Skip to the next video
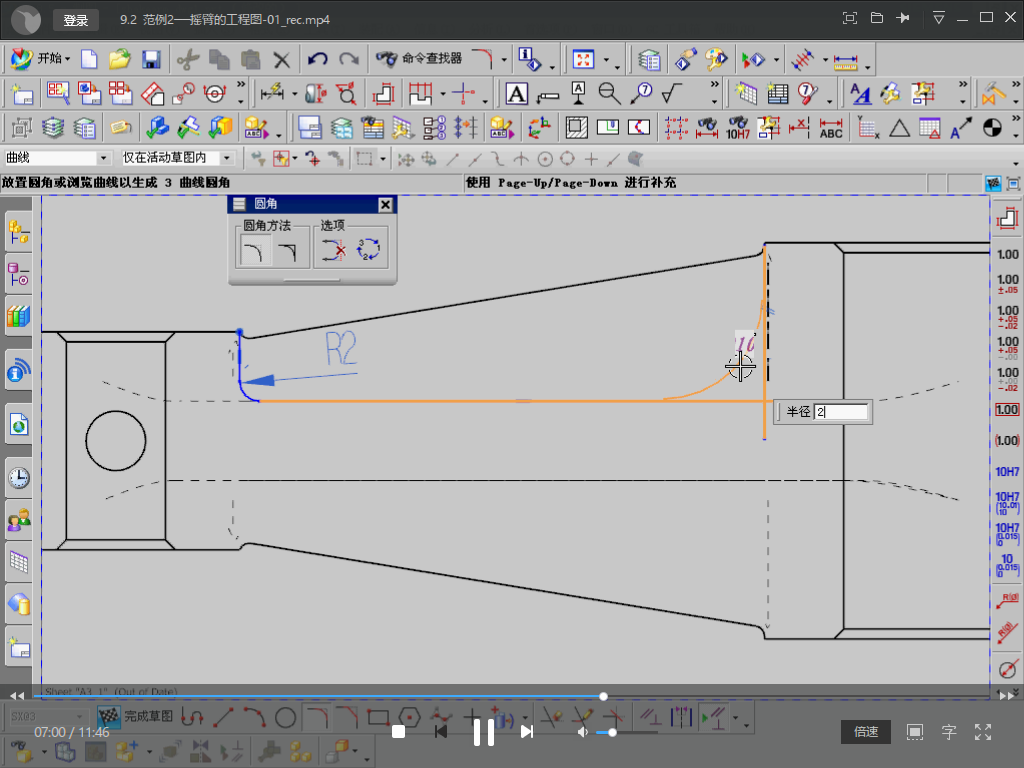Viewport: 1024px width, 768px height. pos(526,732)
